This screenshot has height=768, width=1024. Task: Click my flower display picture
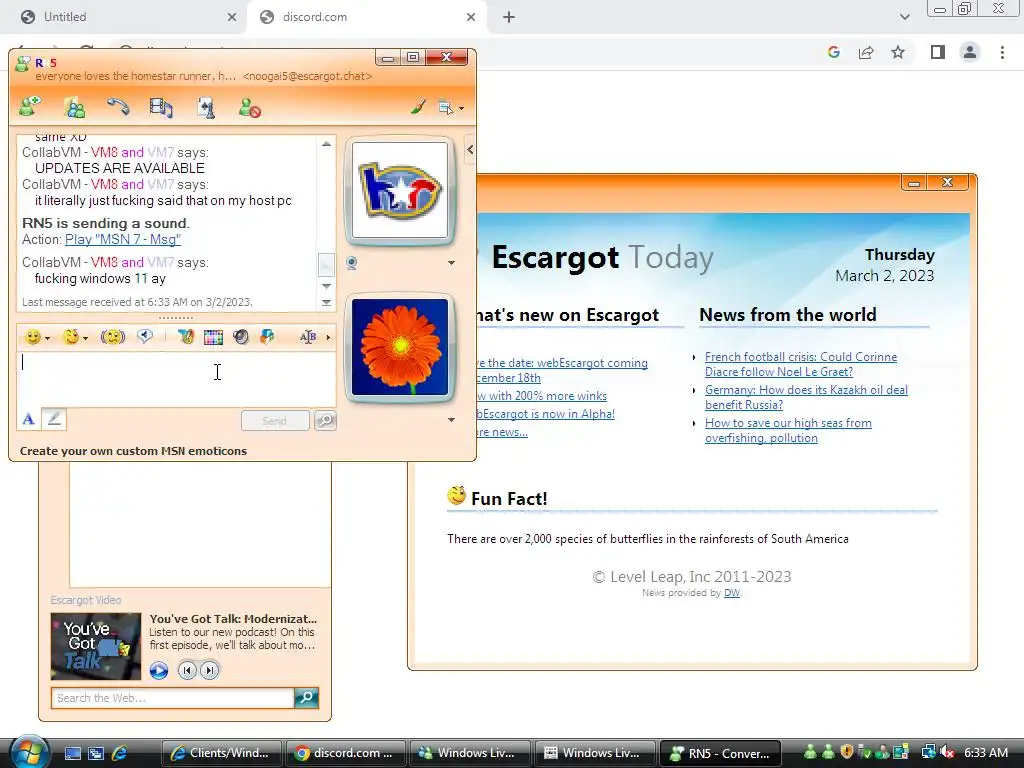400,347
